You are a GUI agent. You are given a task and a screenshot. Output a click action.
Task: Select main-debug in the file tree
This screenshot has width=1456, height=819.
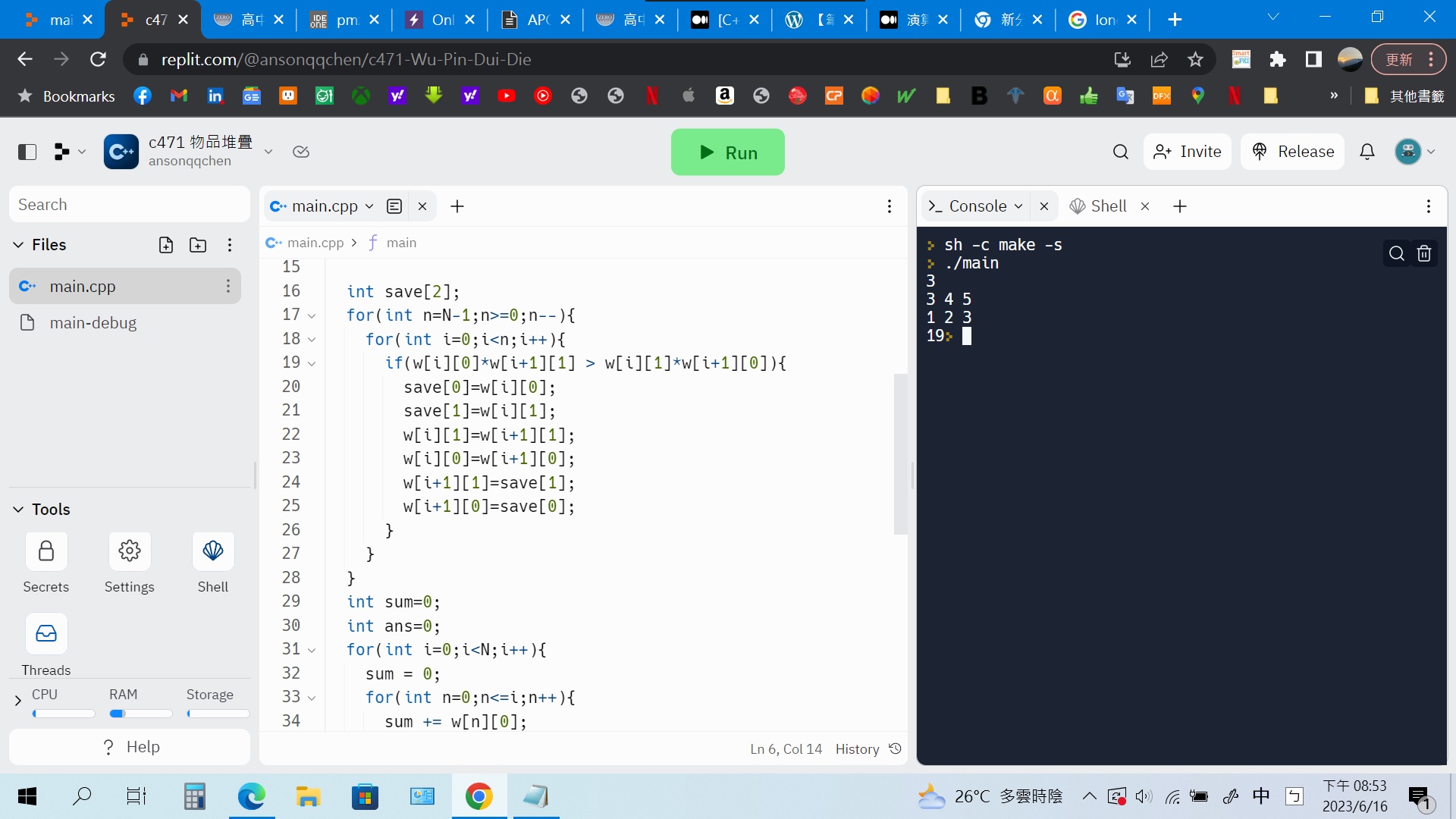point(93,323)
